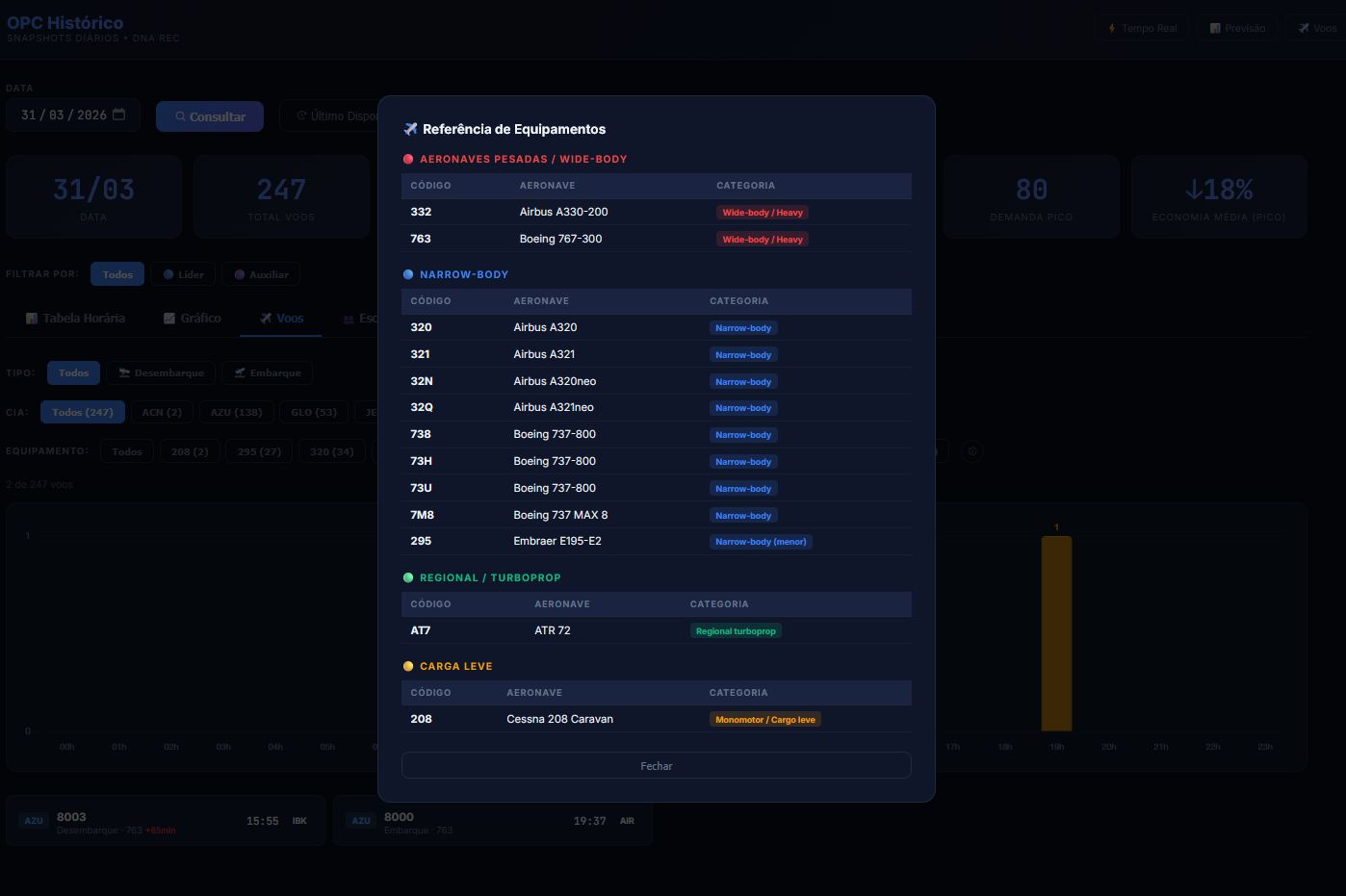
Task: Filter by equipment 295 (27)
Action: click(259, 451)
